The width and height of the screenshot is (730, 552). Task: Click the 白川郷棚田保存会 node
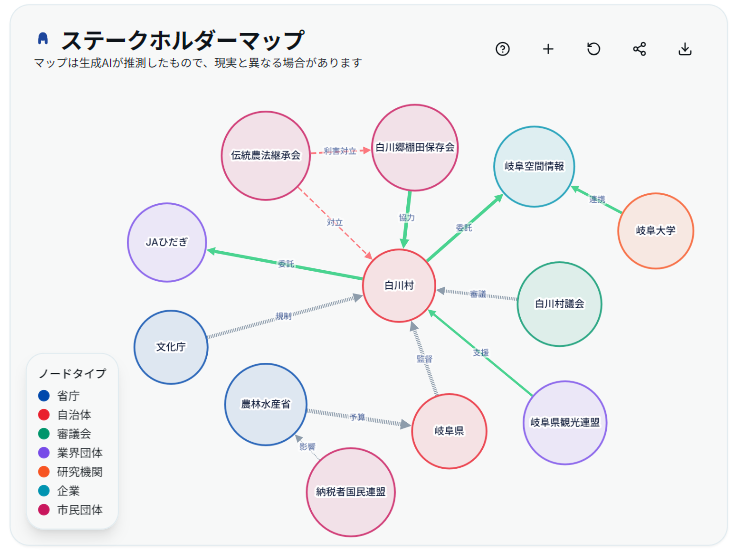(415, 147)
